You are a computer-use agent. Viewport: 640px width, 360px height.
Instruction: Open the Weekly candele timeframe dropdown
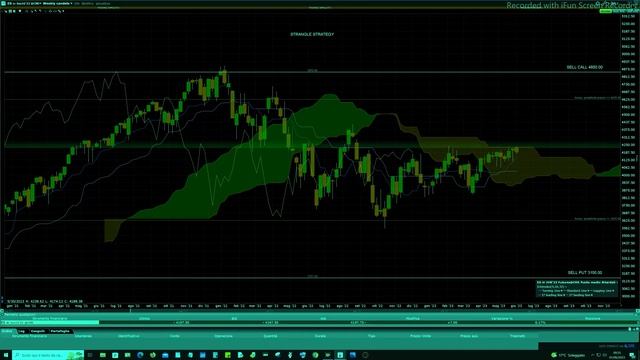(58, 3)
